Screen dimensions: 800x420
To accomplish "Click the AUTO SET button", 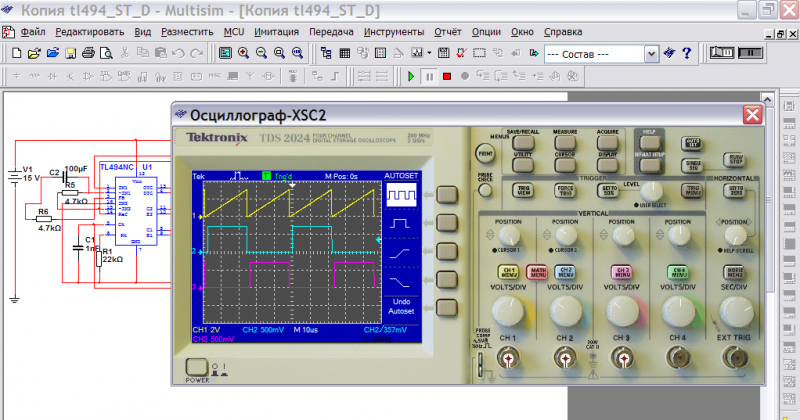I will click(x=692, y=143).
